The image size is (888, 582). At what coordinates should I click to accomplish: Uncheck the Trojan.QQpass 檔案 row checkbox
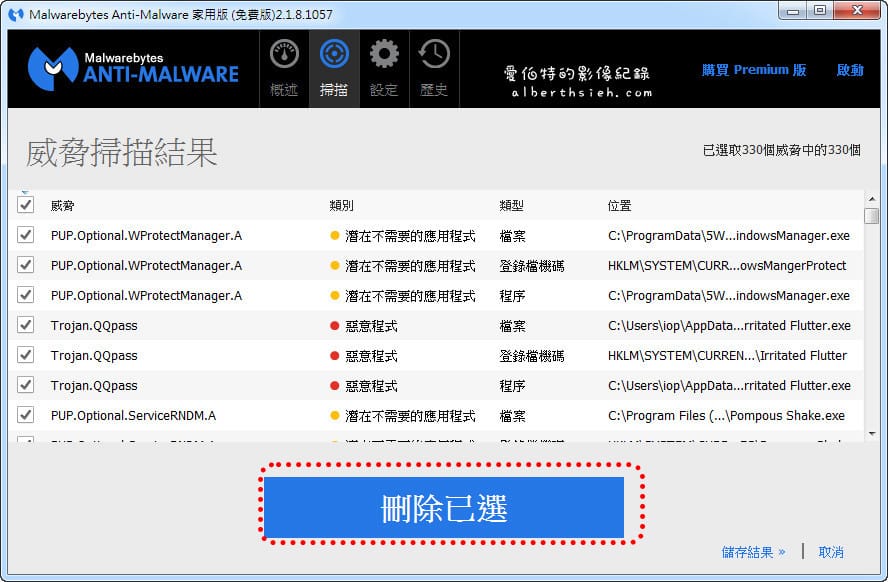[25, 325]
